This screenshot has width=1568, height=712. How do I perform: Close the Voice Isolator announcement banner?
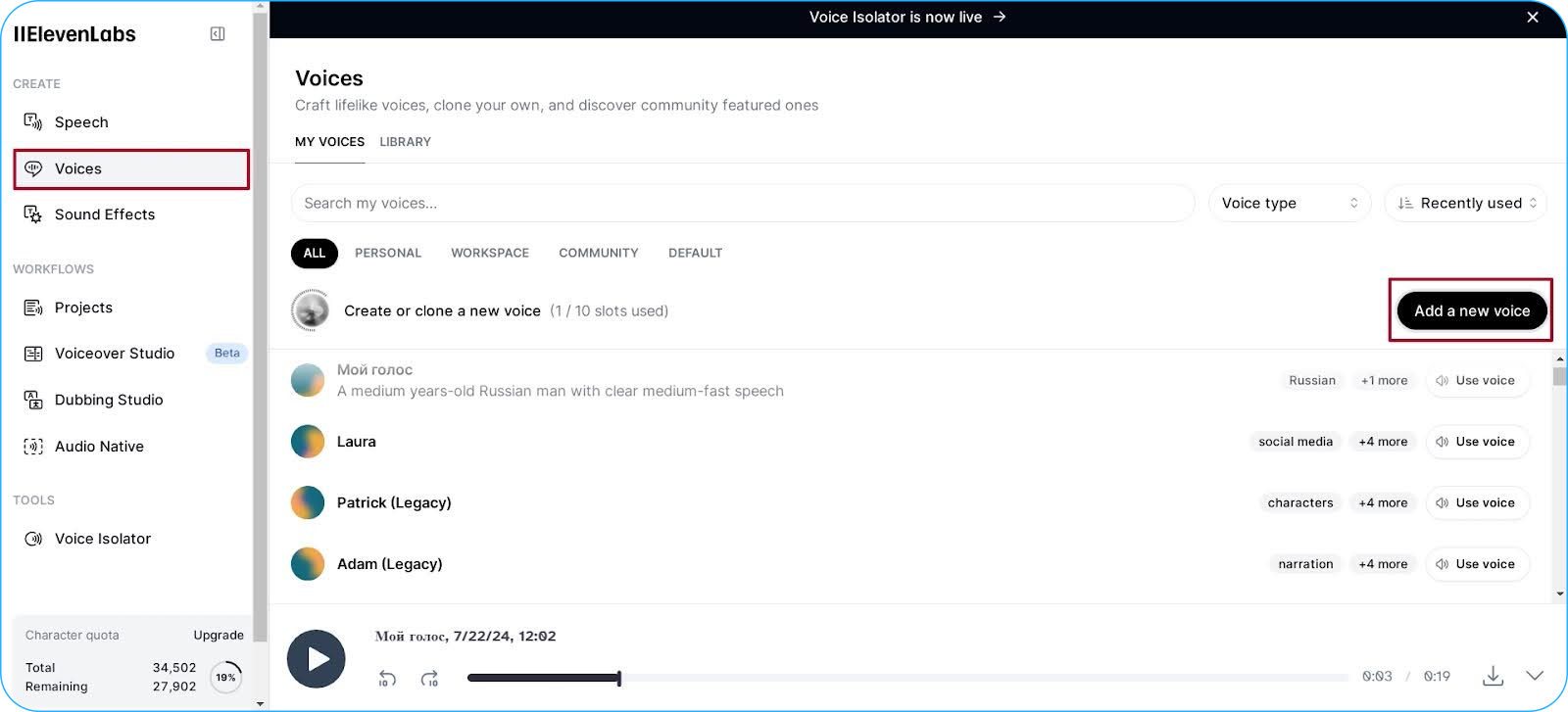tap(1533, 18)
